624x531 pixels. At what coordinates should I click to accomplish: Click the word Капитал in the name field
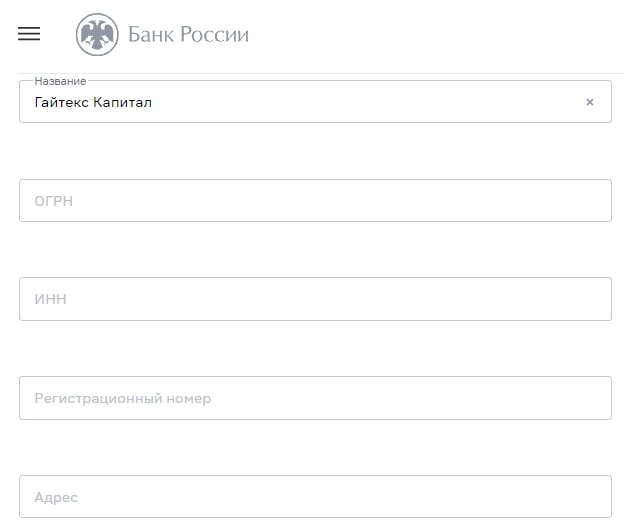coord(122,102)
